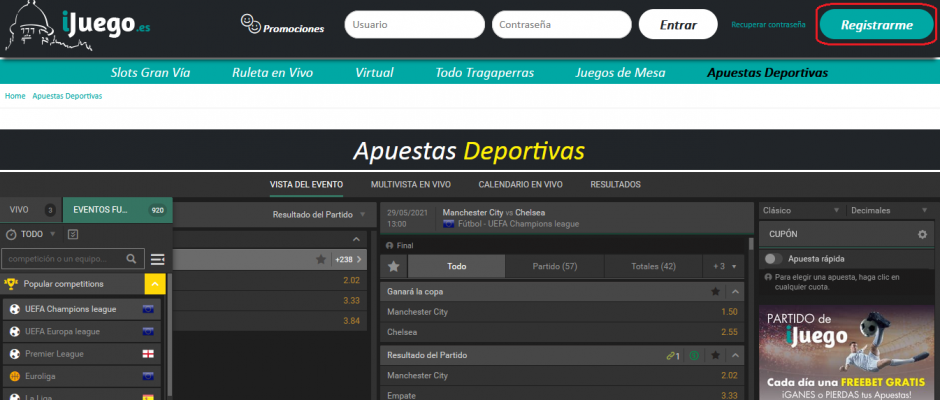Click the iJuego.es logo

78,26
